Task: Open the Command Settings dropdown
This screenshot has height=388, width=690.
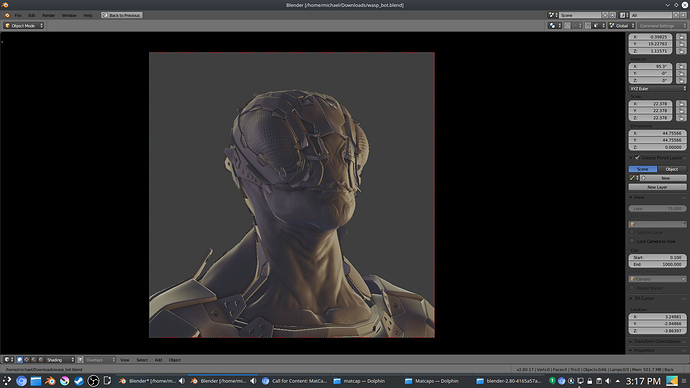Action: click(662, 26)
